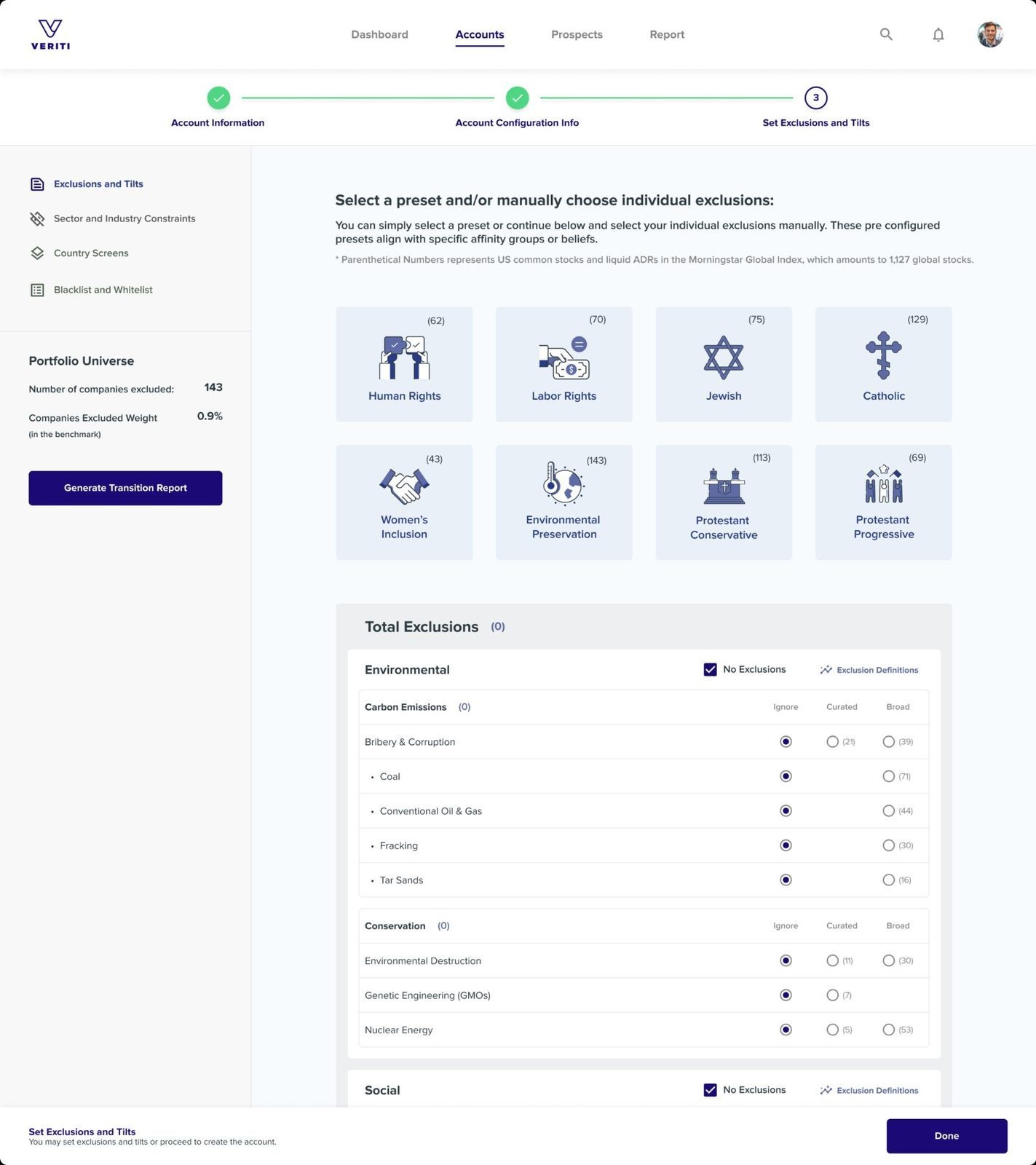Select Curated radio for Bribery & Corruption
Viewport: 1036px width, 1165px height.
(x=832, y=742)
